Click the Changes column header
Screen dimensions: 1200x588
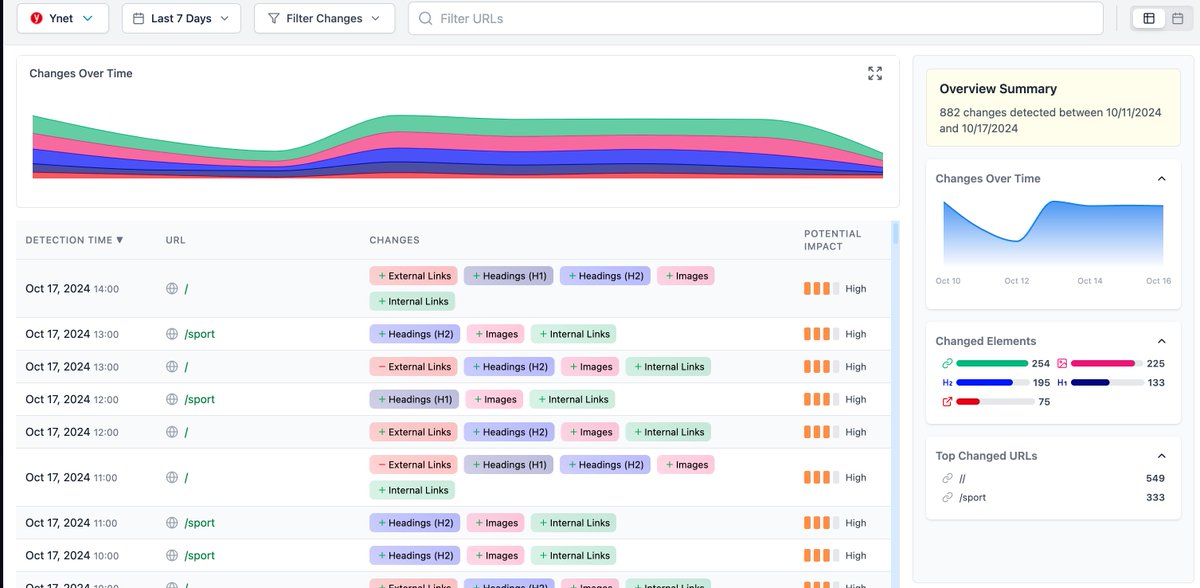[394, 240]
